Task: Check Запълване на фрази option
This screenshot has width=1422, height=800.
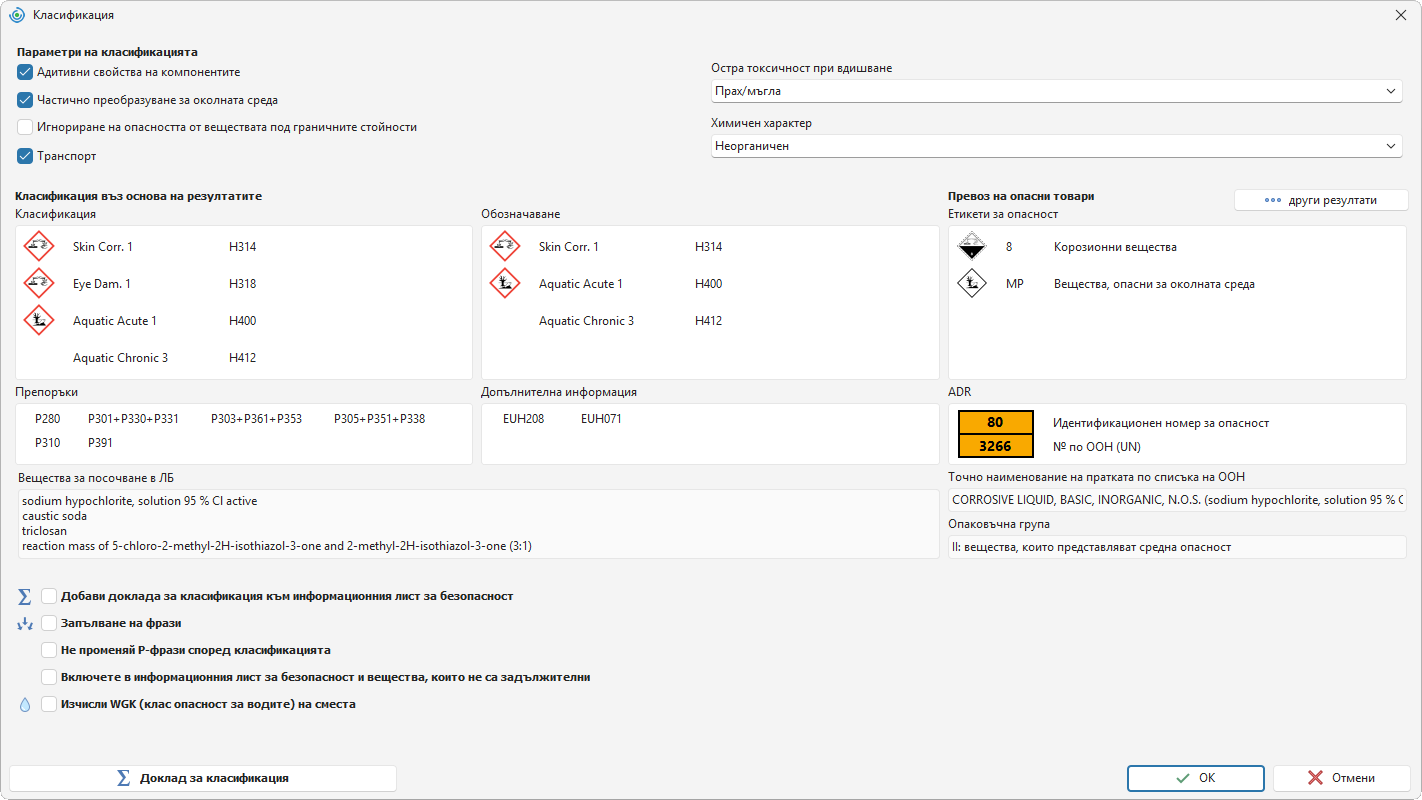Action: pos(49,623)
